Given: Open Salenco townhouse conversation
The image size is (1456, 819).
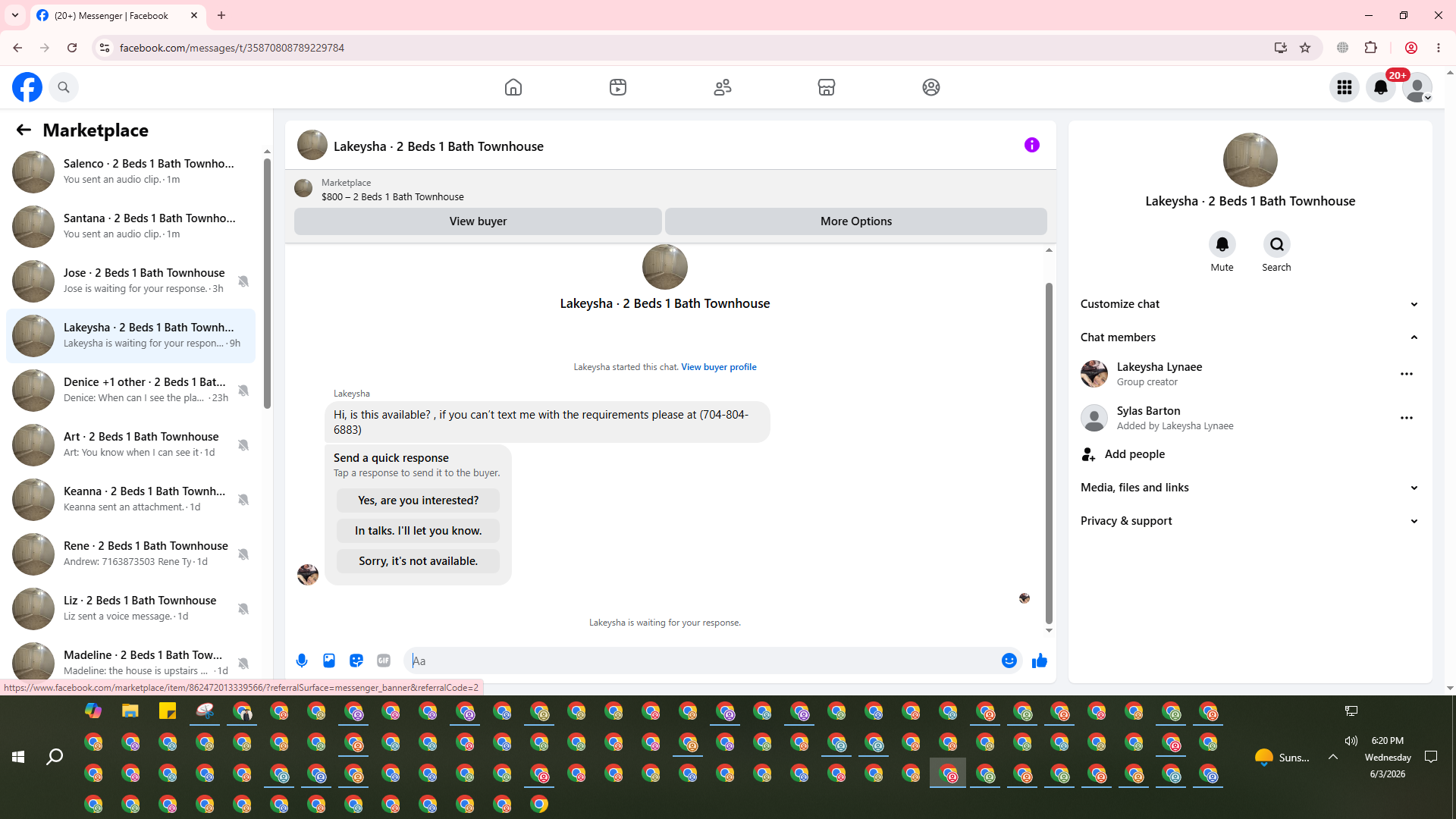Looking at the screenshot, I should point(130,171).
